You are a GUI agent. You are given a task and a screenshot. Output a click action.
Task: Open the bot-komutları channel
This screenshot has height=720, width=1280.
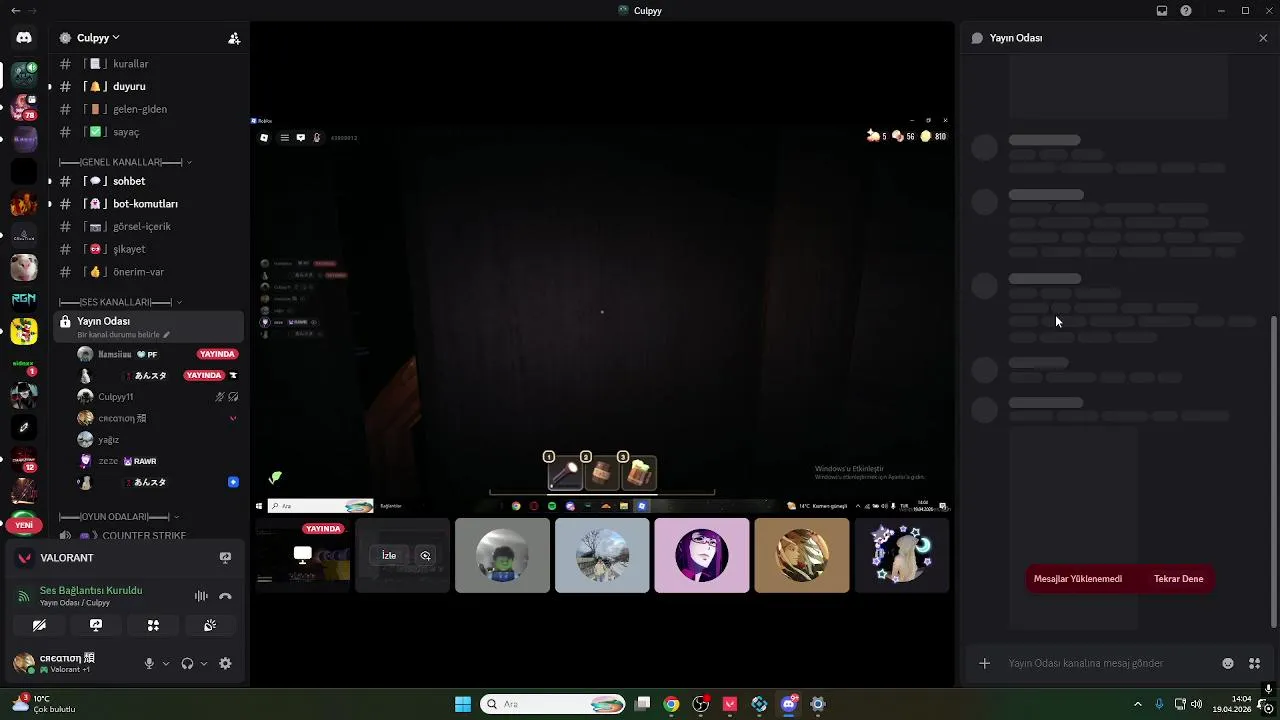click(x=147, y=204)
